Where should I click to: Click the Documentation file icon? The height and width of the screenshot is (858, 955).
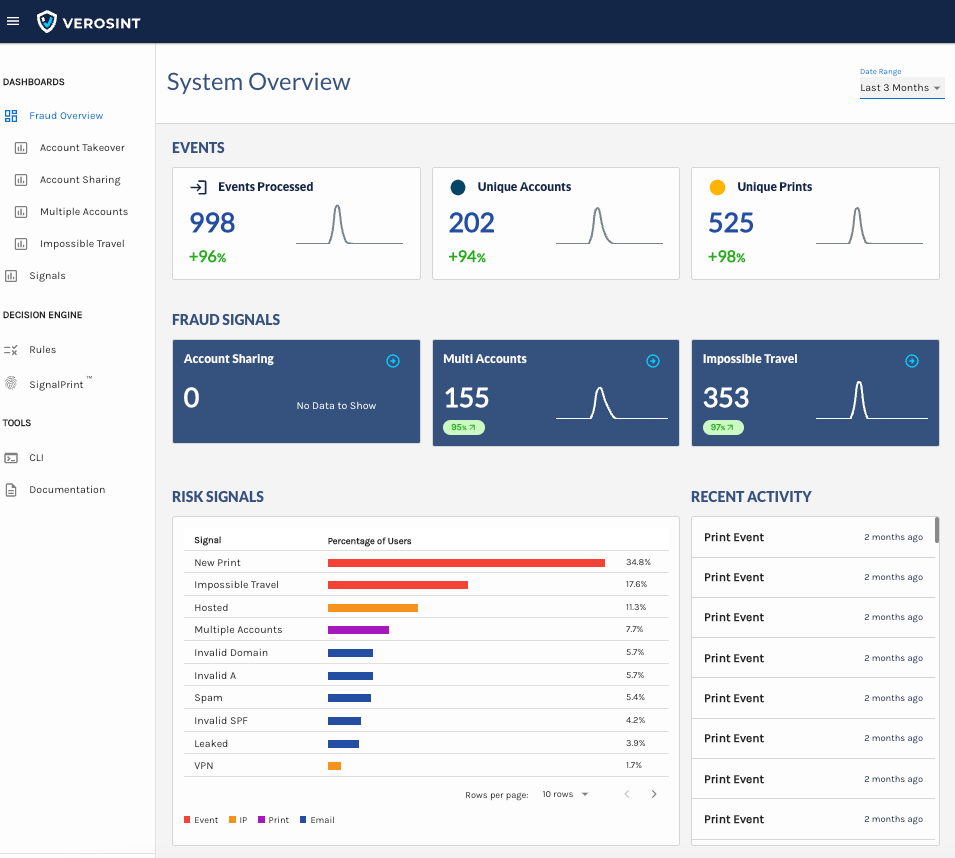[11, 490]
